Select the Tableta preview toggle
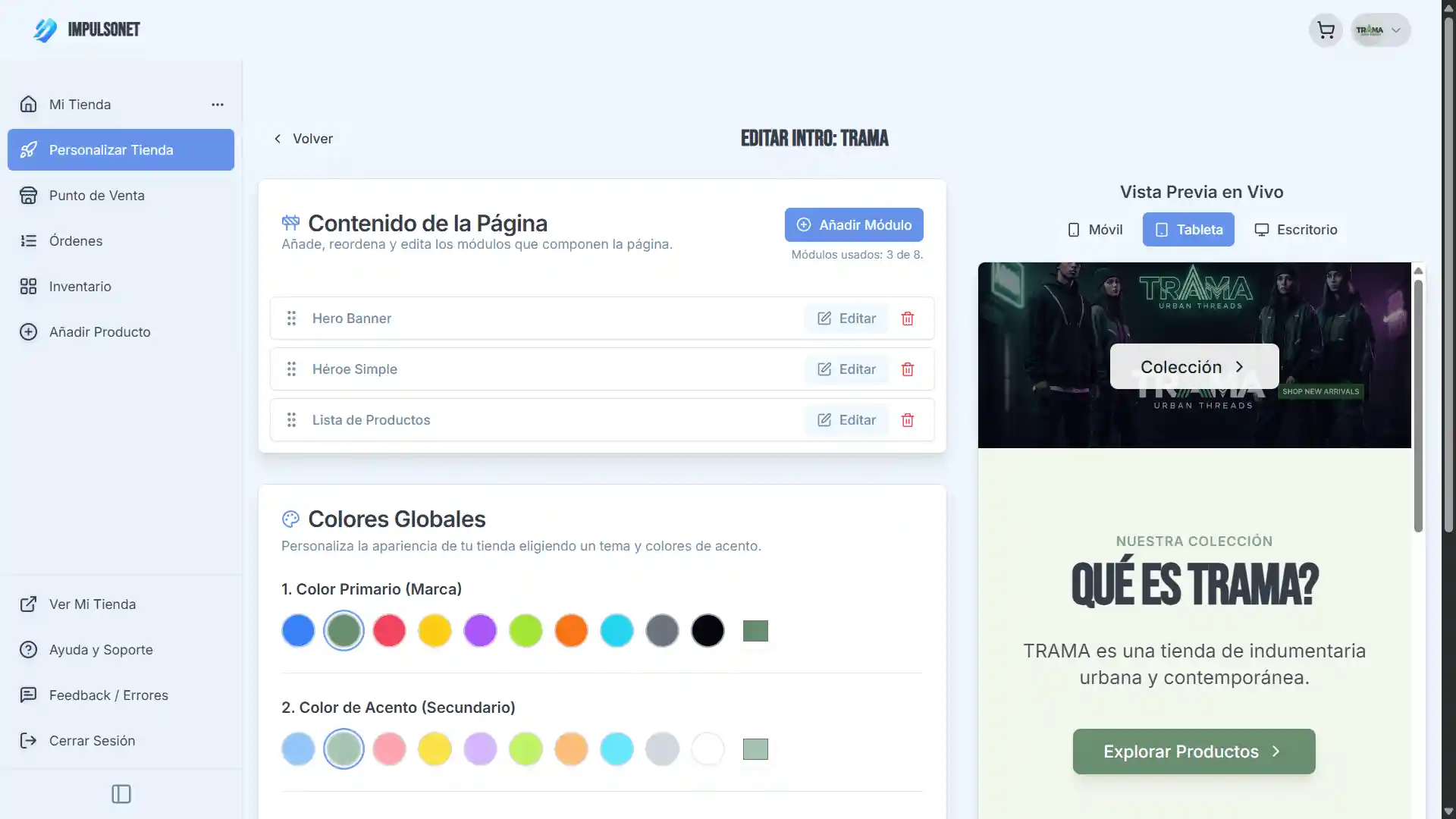The height and width of the screenshot is (819, 1456). pos(1188,229)
